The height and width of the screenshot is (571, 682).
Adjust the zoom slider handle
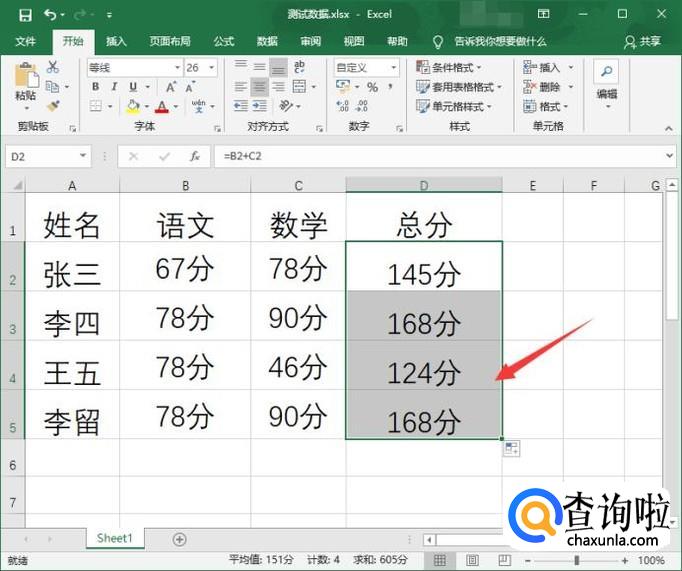click(x=577, y=561)
